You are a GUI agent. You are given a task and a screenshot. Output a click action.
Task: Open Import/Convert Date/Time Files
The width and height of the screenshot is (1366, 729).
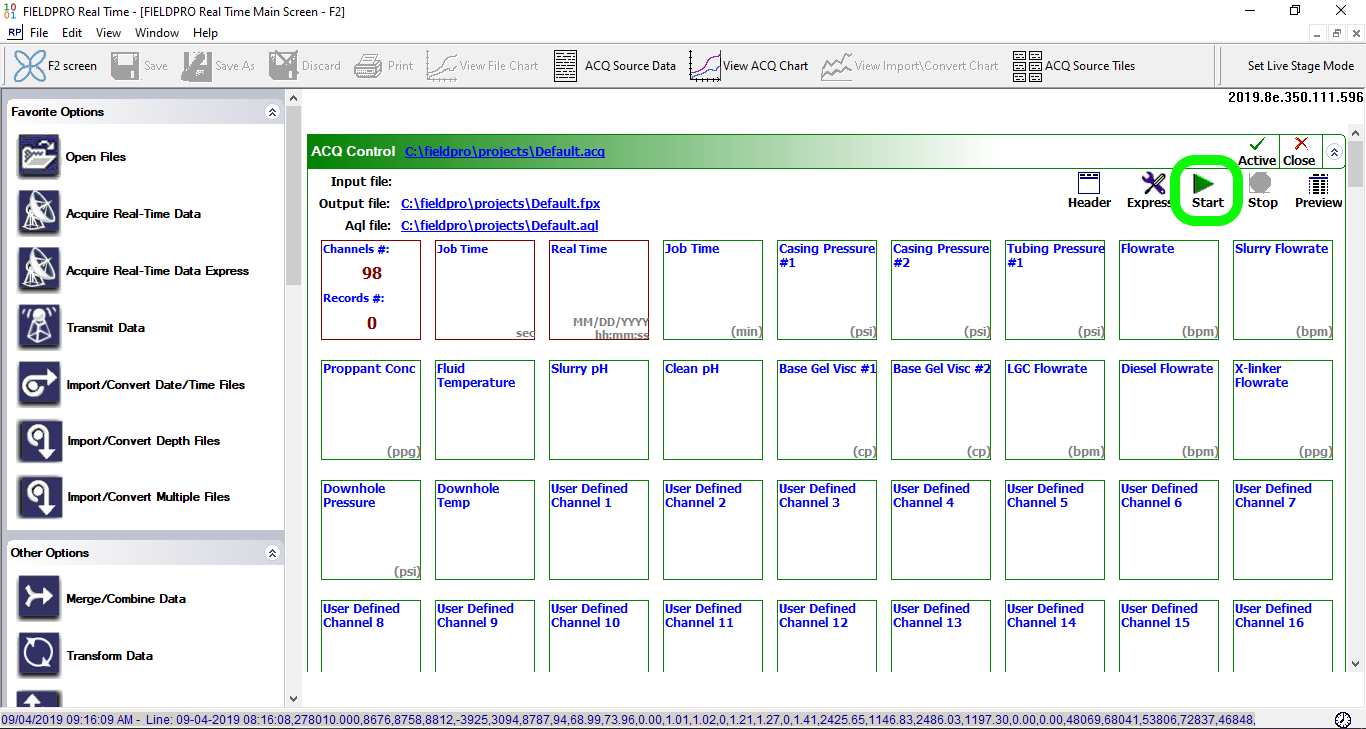tap(38, 385)
